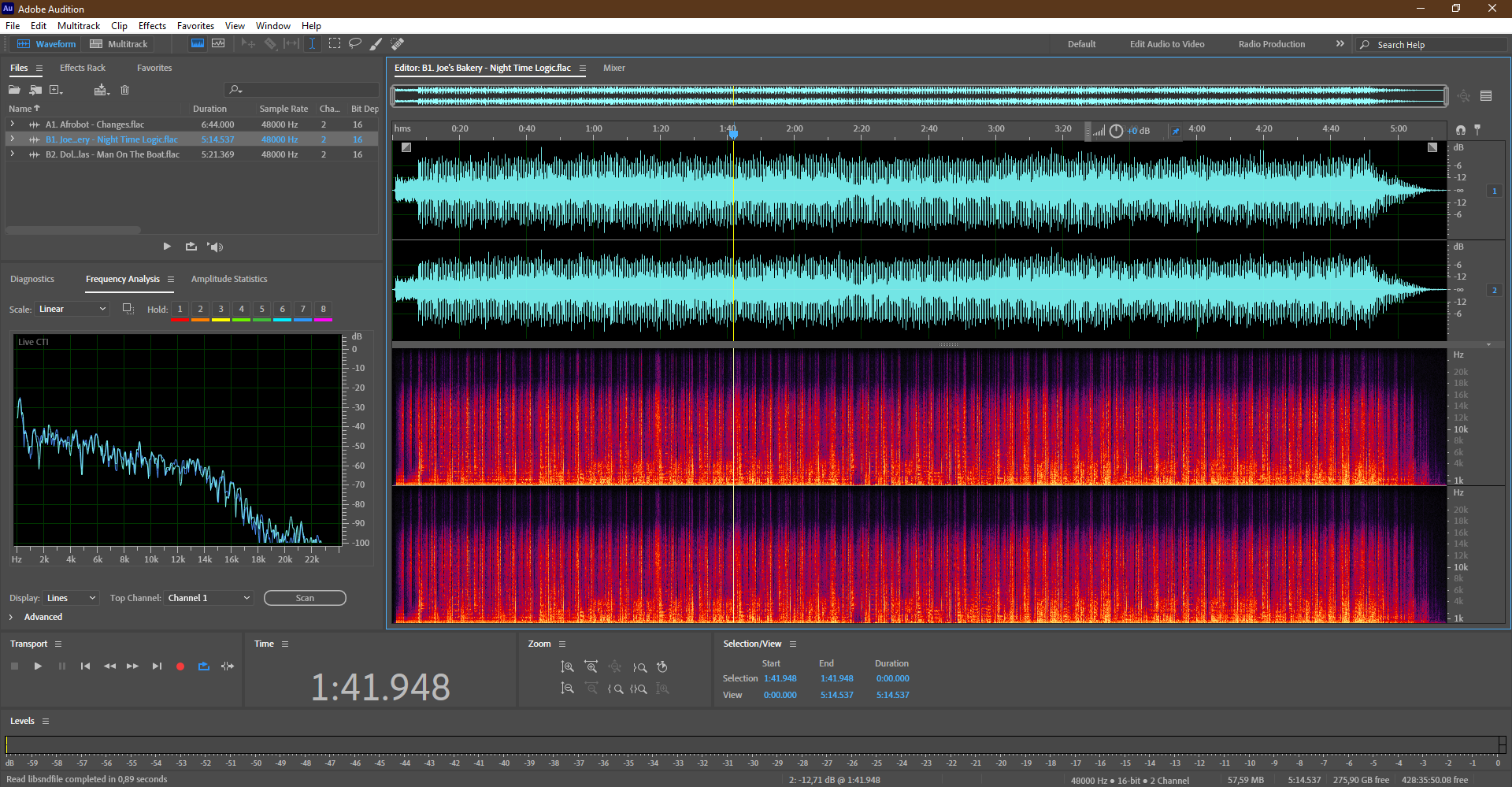Click Hold button 5 (green)

pyautogui.click(x=262, y=310)
